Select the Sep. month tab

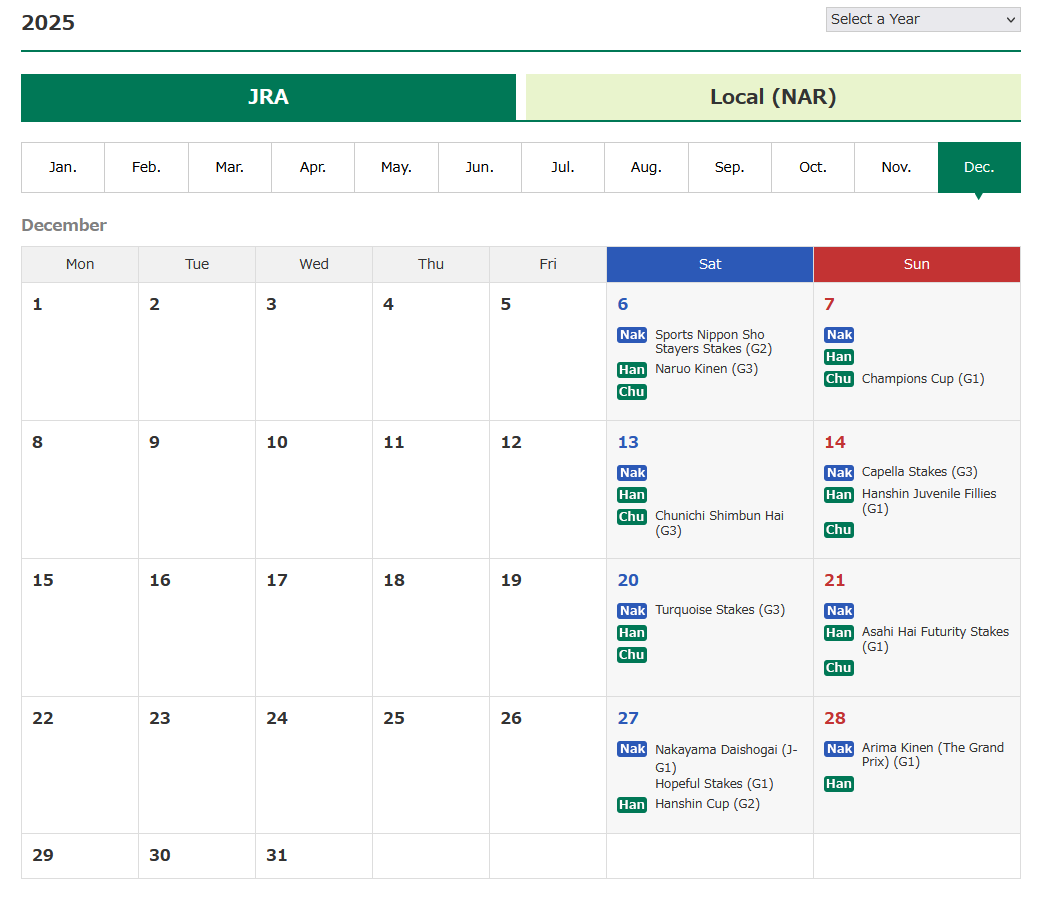tap(729, 167)
